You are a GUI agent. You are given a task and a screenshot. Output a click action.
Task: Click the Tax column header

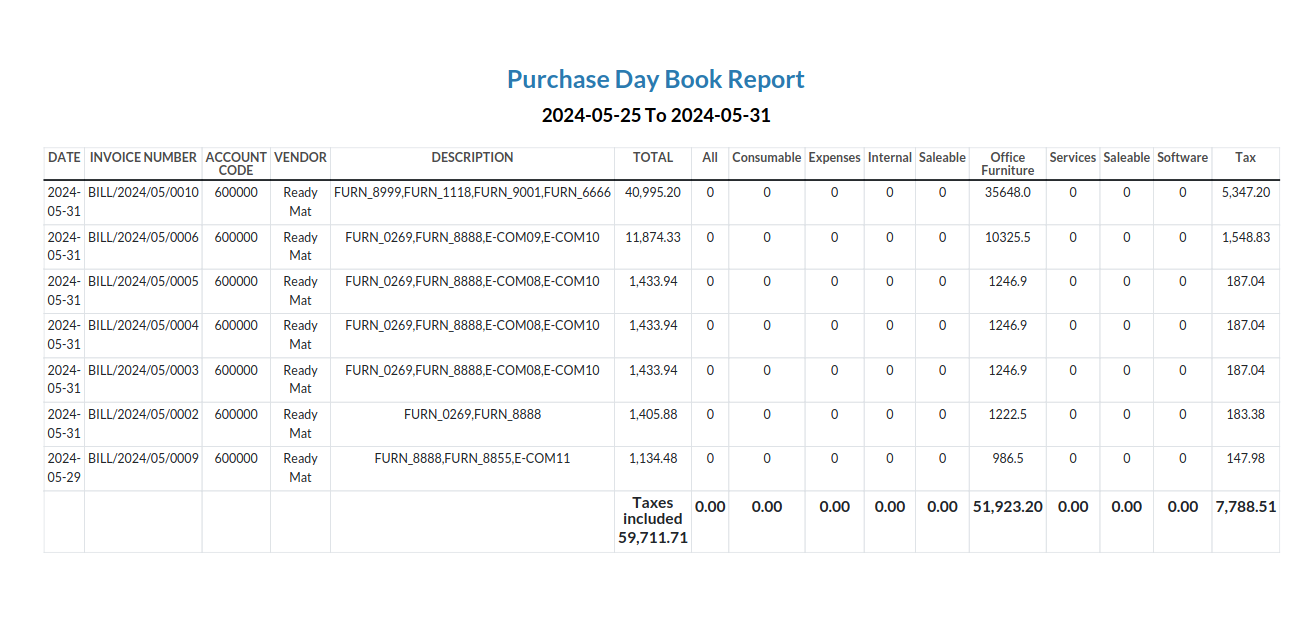1245,158
